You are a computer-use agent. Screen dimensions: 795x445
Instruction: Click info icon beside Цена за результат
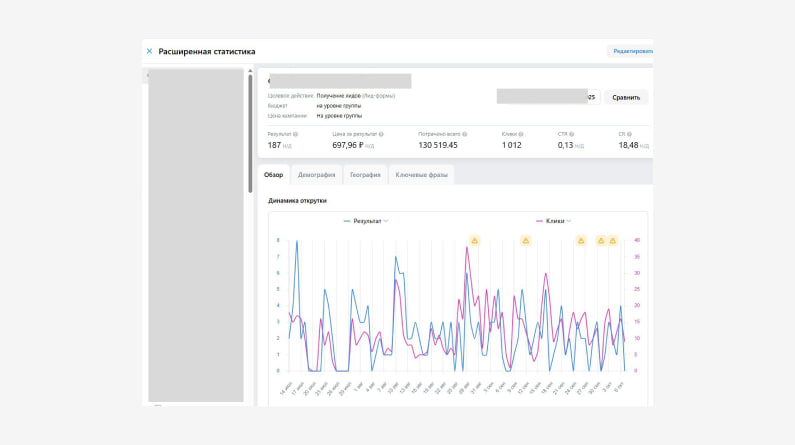[x=381, y=134]
